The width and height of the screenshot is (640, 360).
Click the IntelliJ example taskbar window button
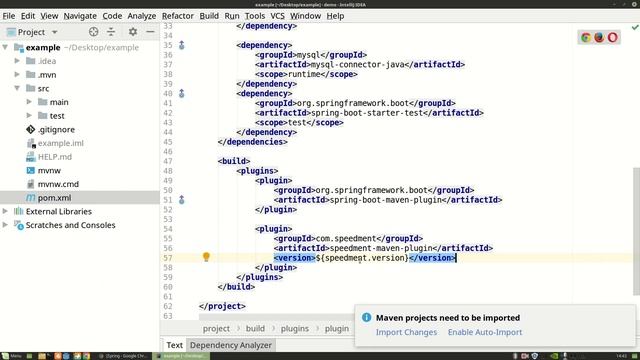tap(181, 356)
